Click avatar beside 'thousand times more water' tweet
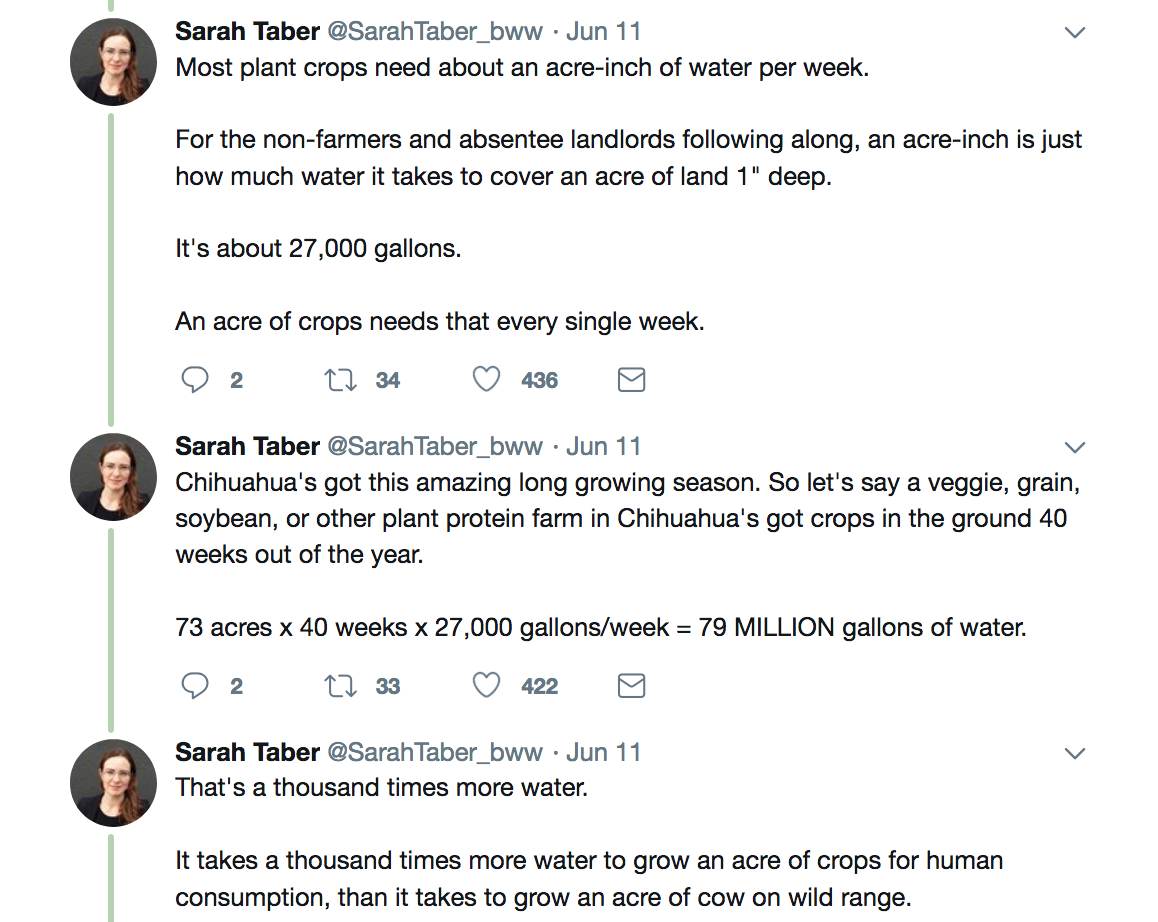This screenshot has width=1158, height=922. [113, 782]
